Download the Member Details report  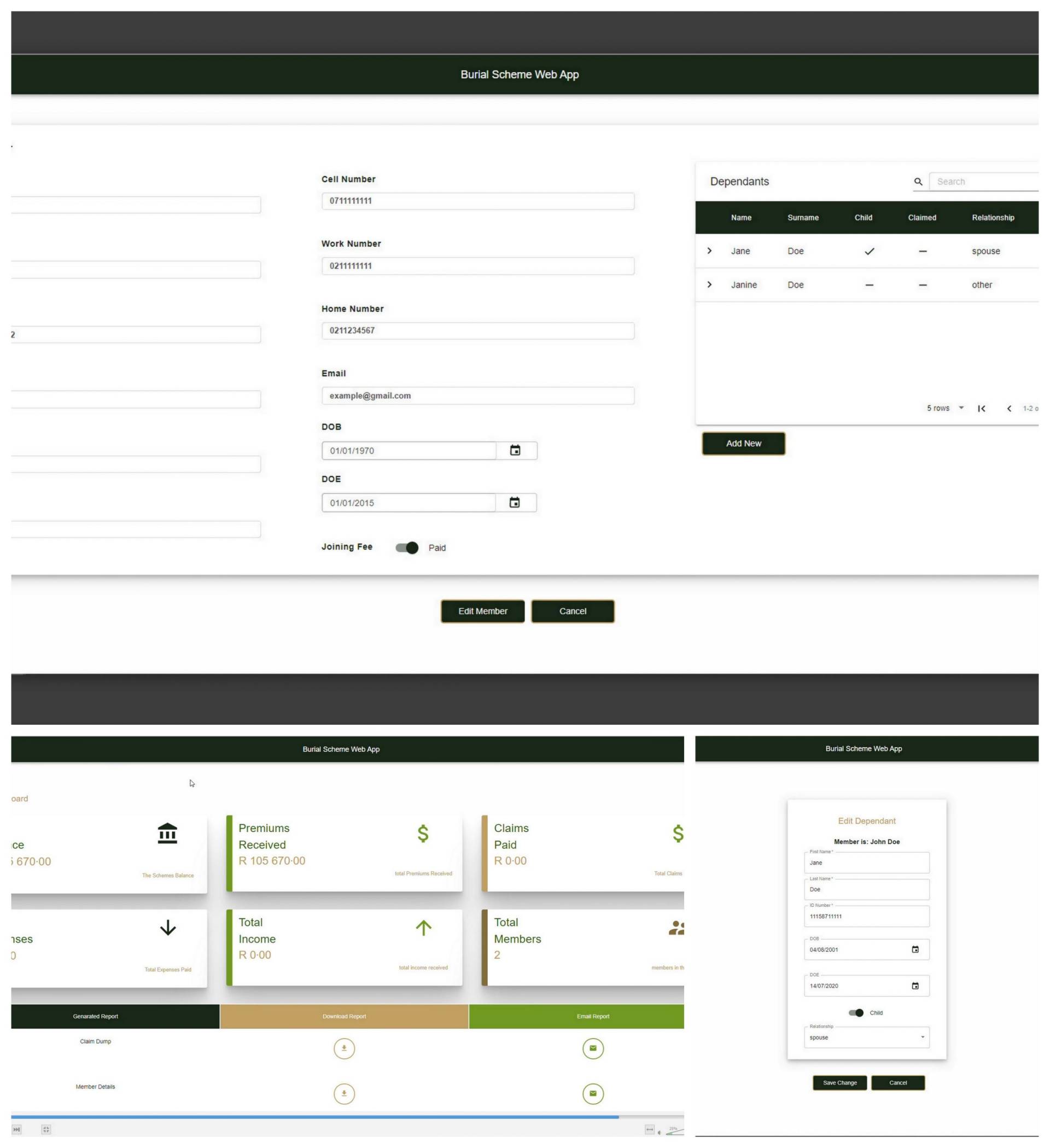(344, 1093)
